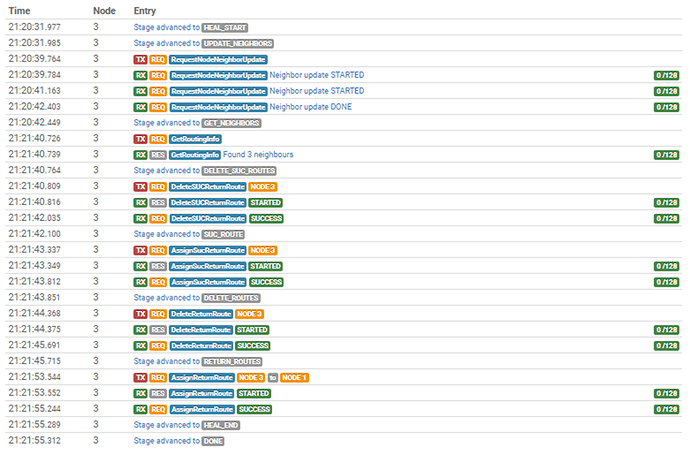Click node value 3 in 21:20:31.985 row
The image size is (690, 454).
(96, 43)
